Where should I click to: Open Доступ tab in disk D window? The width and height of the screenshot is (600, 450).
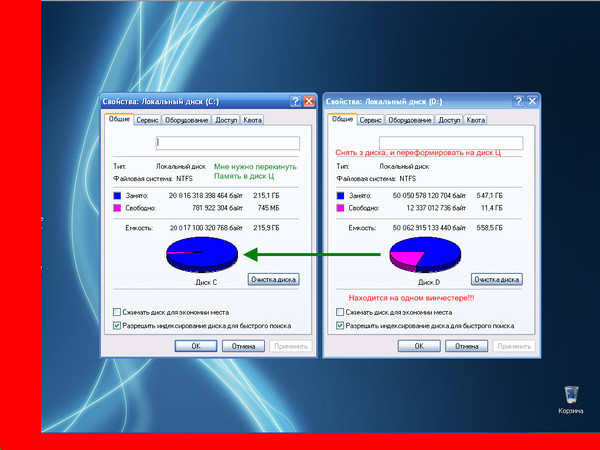[449, 120]
